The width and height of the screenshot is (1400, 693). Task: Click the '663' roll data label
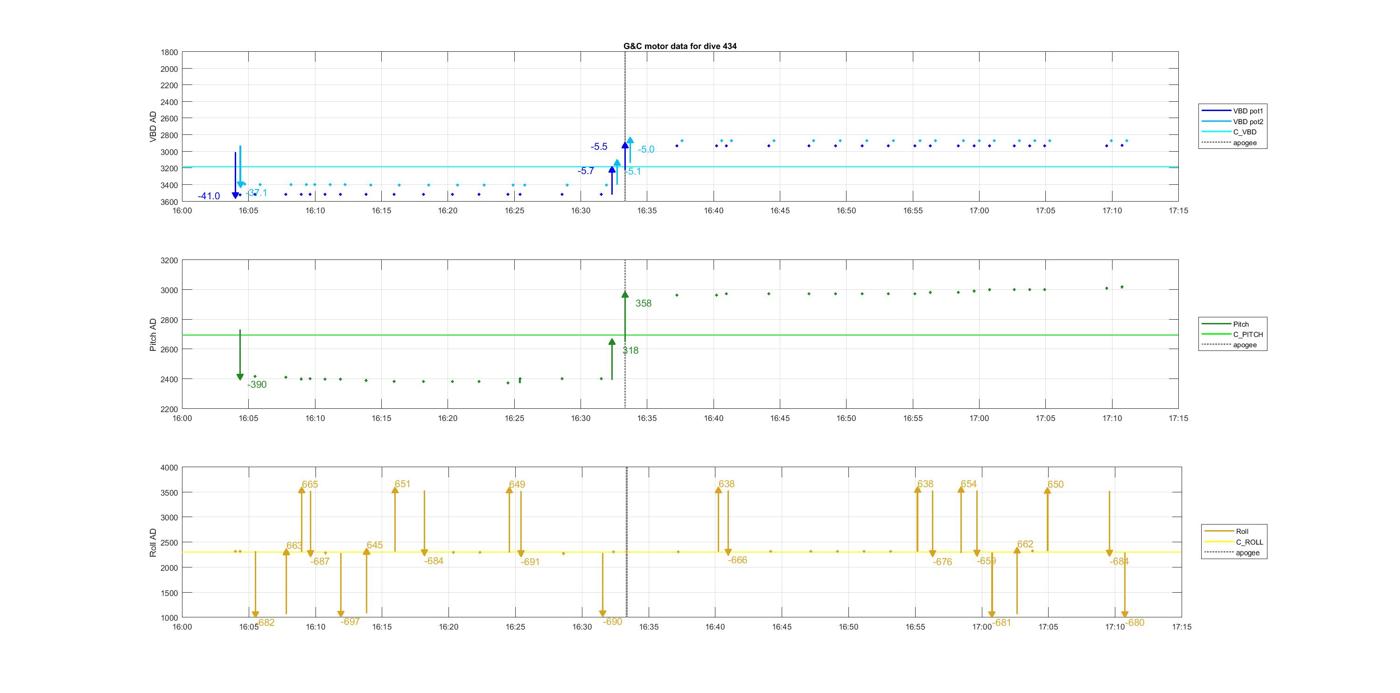click(x=294, y=547)
